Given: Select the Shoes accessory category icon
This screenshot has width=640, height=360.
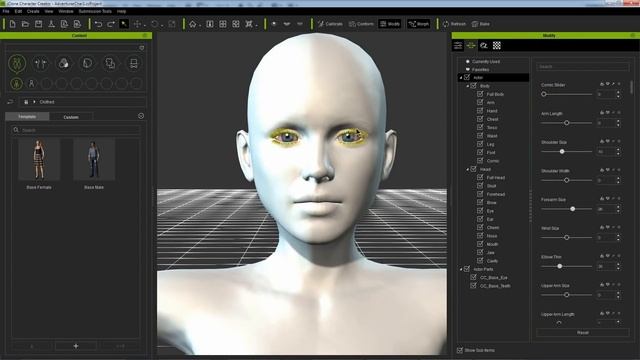Looking at the screenshot, I should (133, 63).
